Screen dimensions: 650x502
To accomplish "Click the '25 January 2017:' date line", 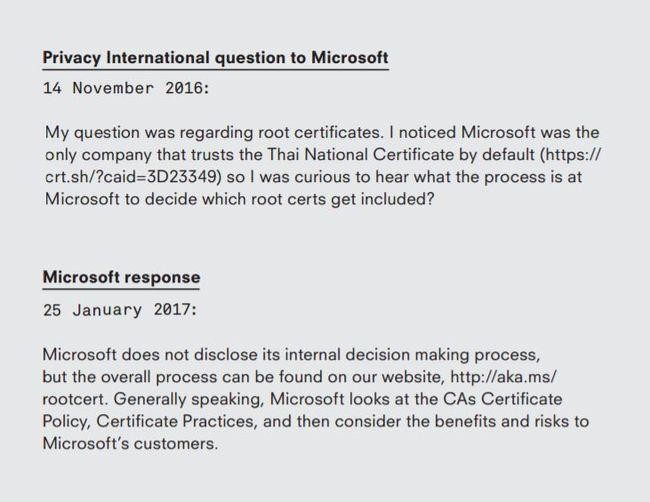I will pos(120,309).
